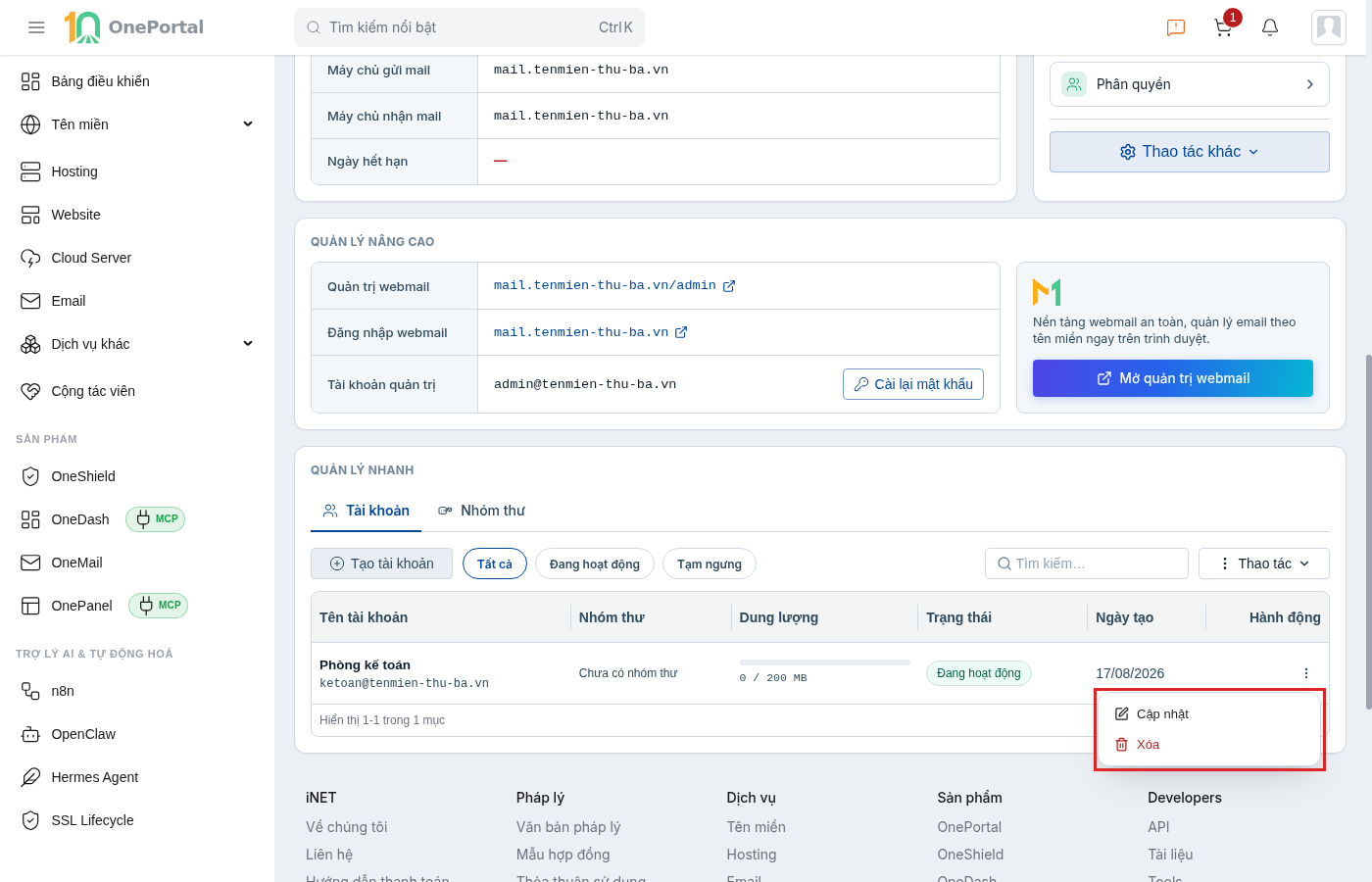Open footer link Tài liệu
The height and width of the screenshot is (882, 1372).
click(1170, 855)
